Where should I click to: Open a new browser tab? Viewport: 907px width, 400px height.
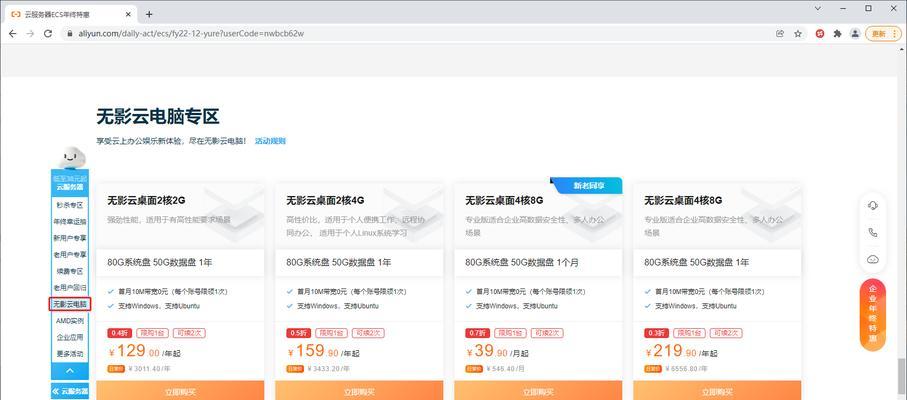(149, 14)
